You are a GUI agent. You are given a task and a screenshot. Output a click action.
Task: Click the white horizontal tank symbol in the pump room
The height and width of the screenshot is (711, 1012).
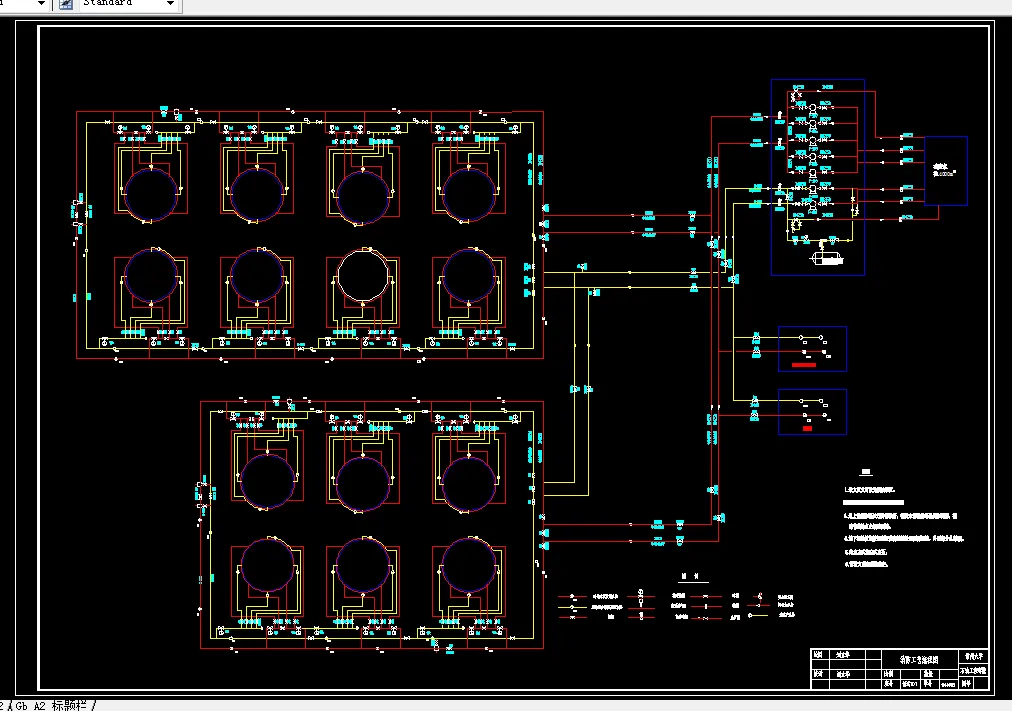point(827,259)
